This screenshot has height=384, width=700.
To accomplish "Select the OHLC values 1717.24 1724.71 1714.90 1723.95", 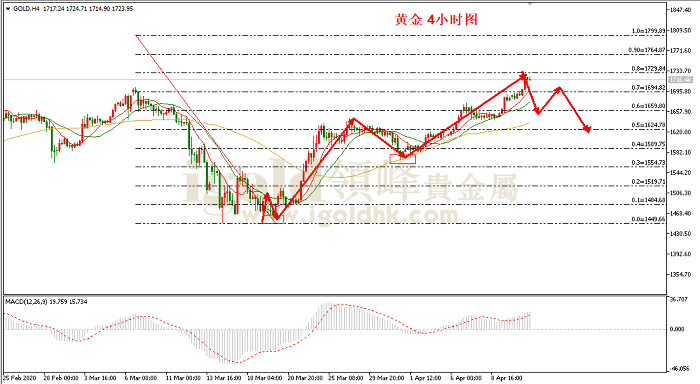I will pyautogui.click(x=88, y=8).
